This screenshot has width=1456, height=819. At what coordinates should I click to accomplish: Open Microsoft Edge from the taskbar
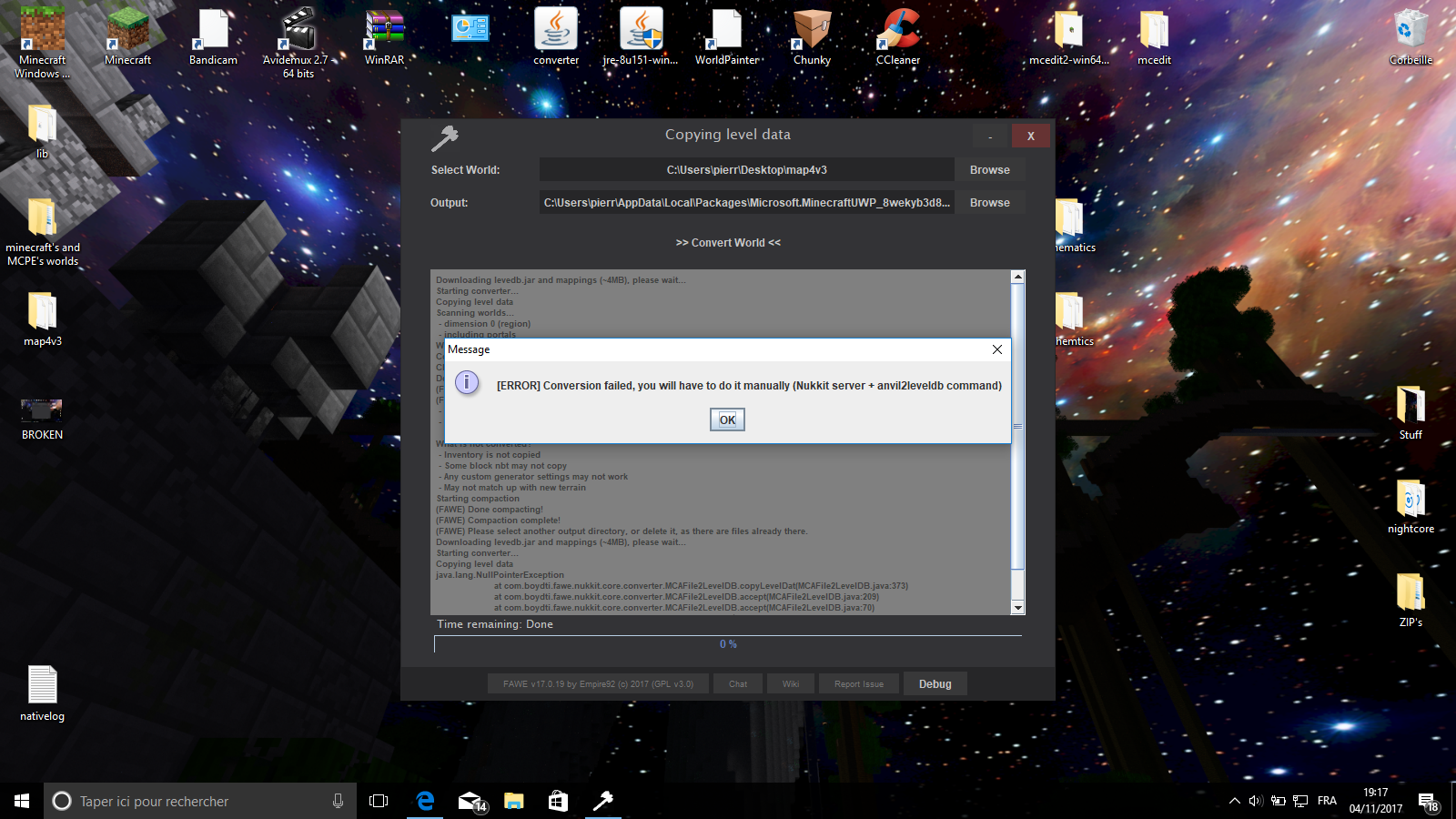[425, 801]
